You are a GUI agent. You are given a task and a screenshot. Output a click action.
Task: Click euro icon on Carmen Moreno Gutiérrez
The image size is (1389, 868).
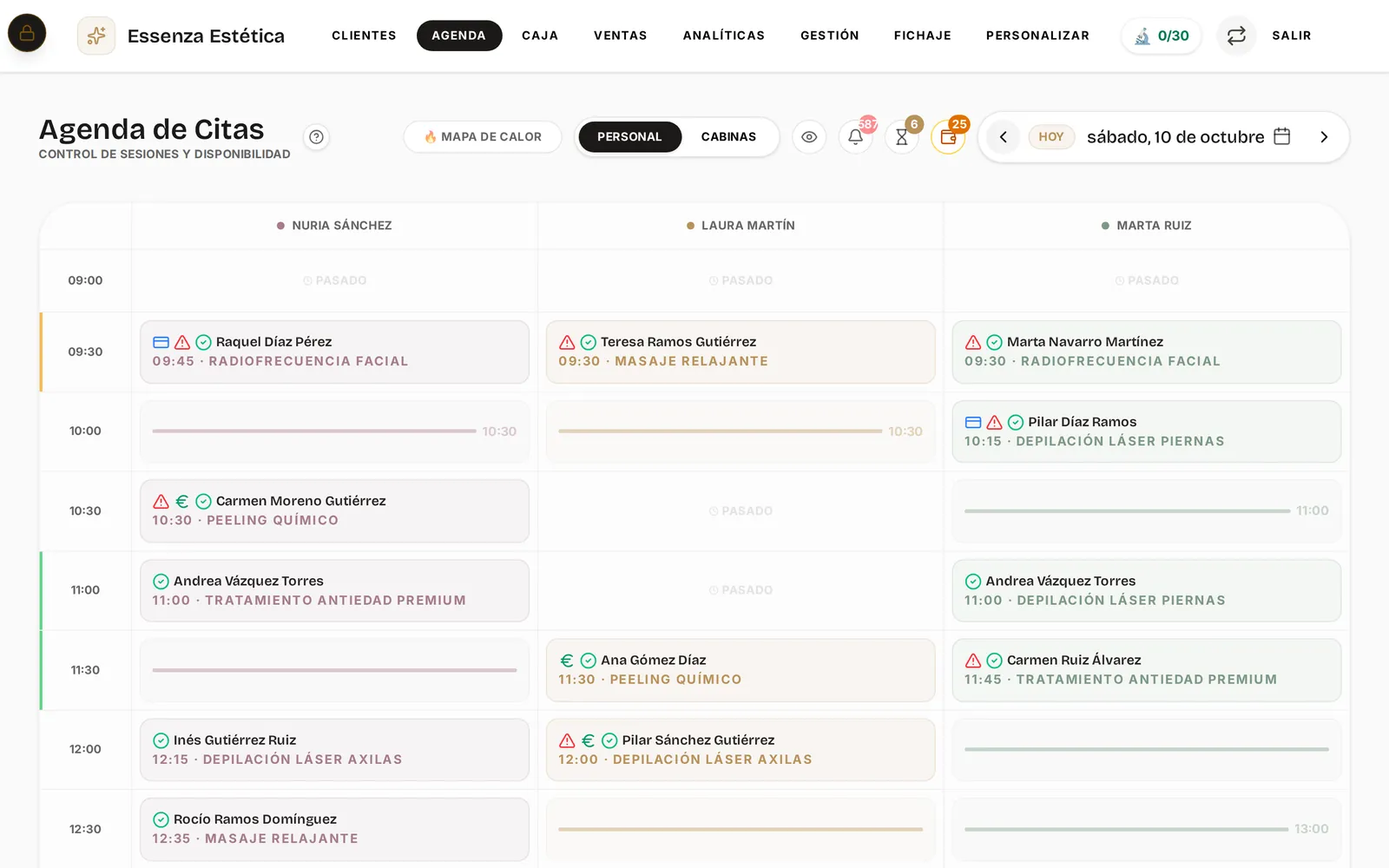[182, 502]
